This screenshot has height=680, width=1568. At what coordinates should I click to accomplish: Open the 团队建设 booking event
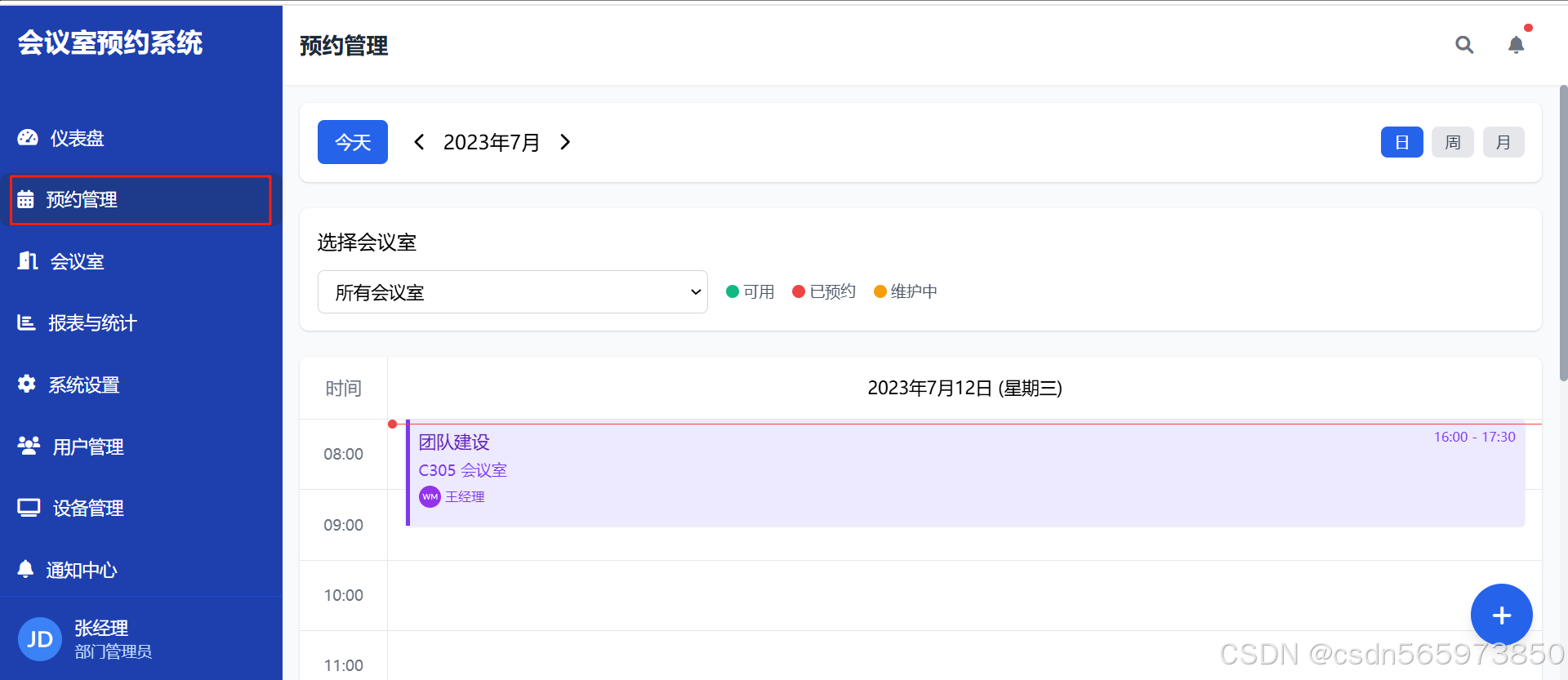965,473
